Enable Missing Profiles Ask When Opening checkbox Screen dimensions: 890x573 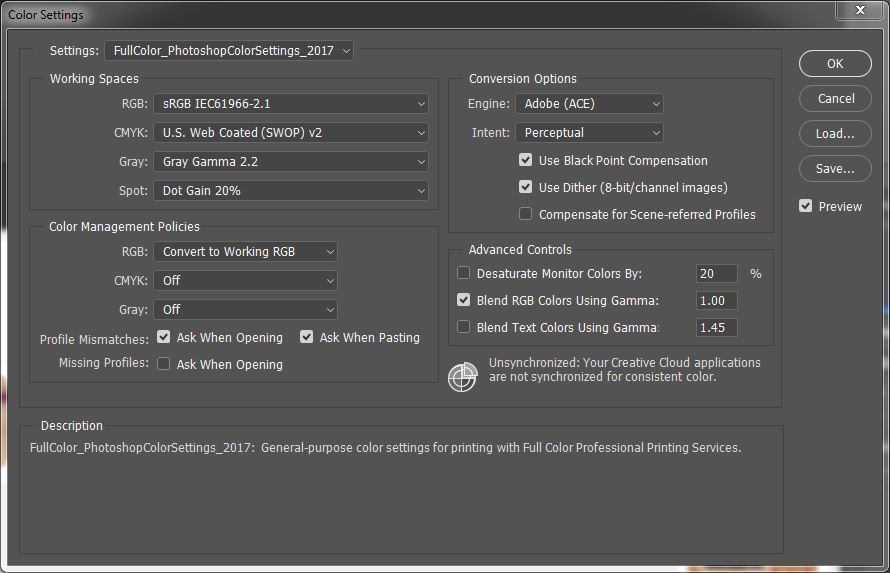(163, 364)
